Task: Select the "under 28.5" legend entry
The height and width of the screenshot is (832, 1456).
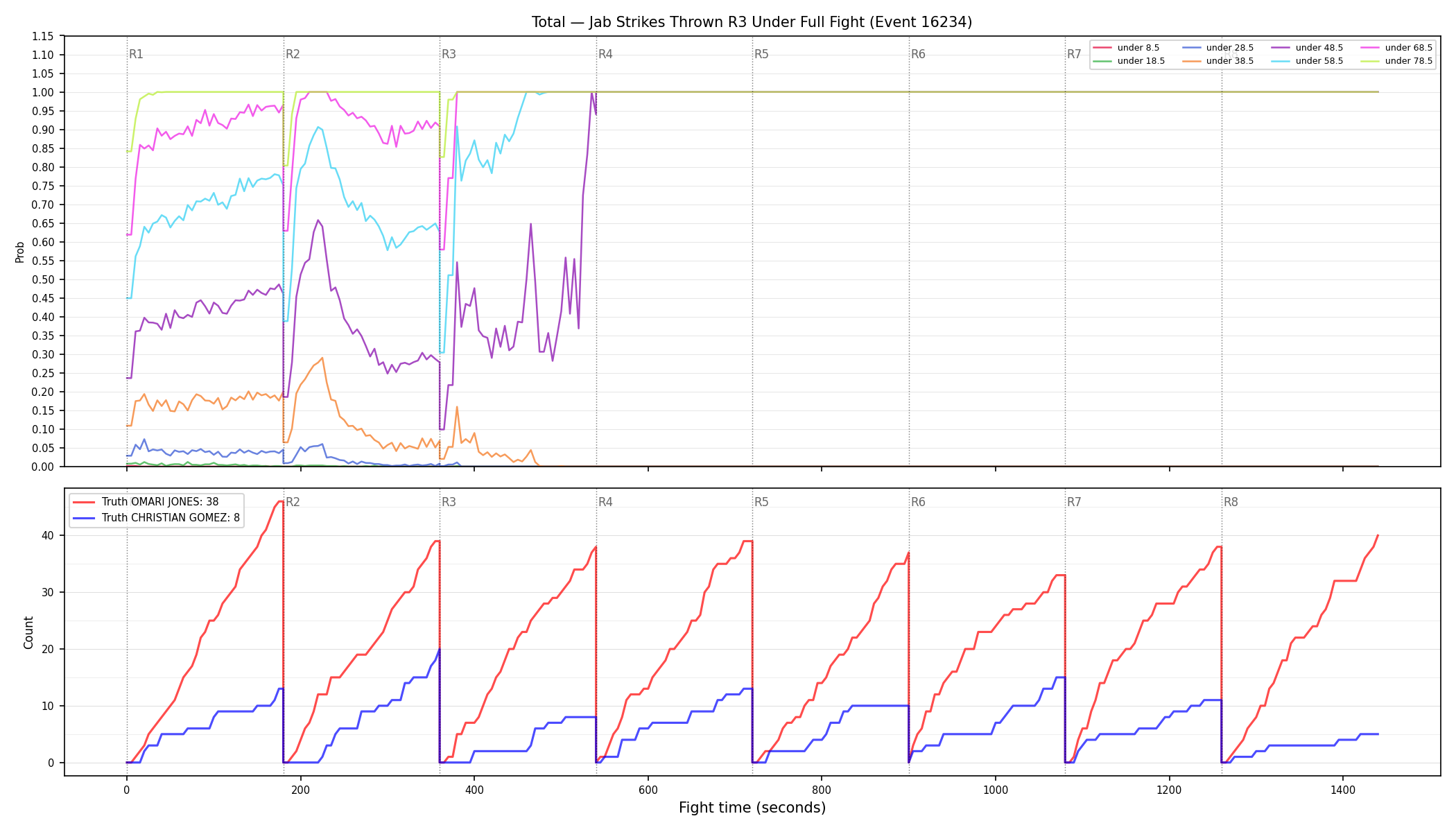Action: coord(1217,48)
